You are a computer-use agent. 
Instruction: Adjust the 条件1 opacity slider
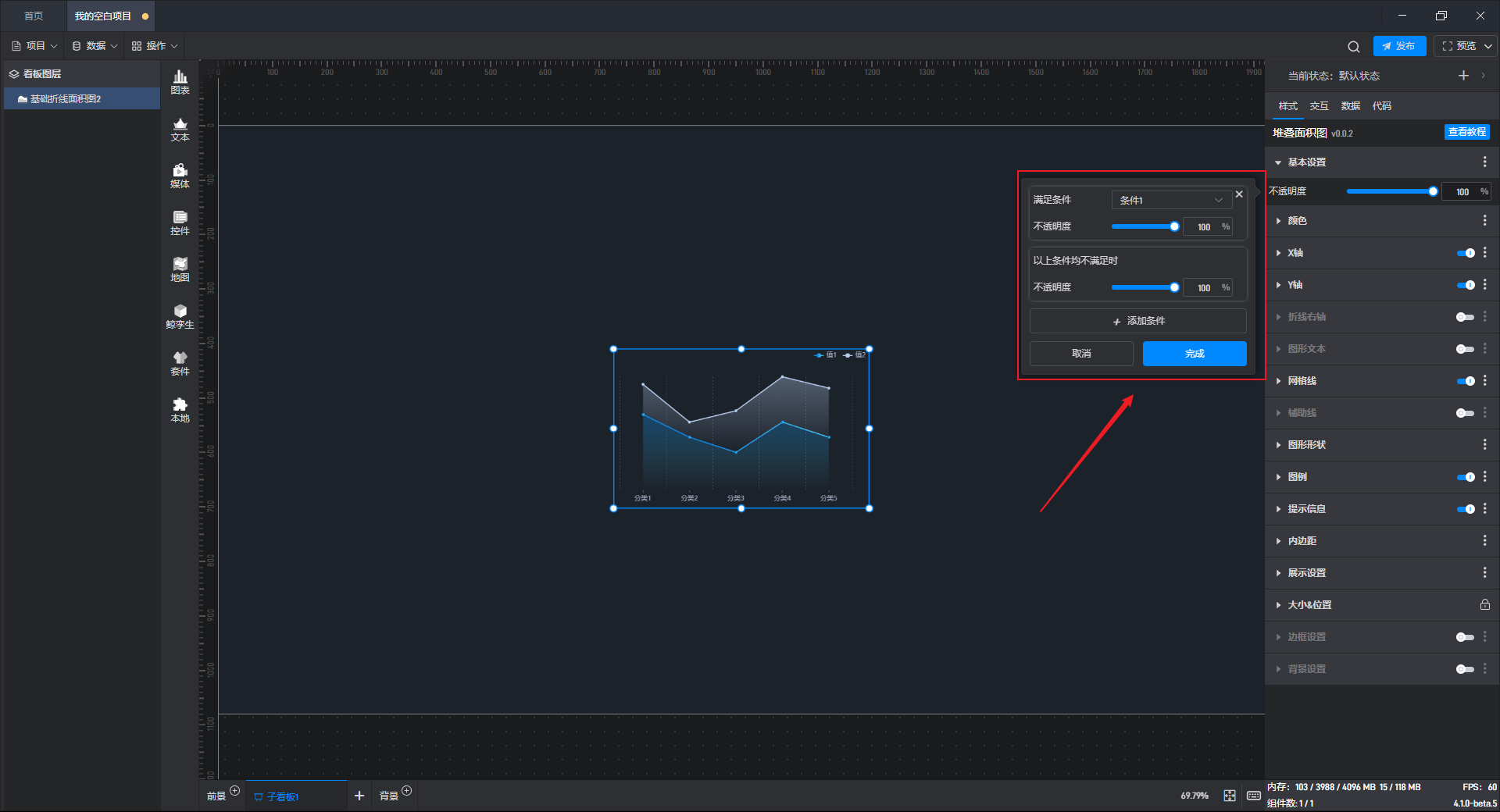(x=1145, y=226)
